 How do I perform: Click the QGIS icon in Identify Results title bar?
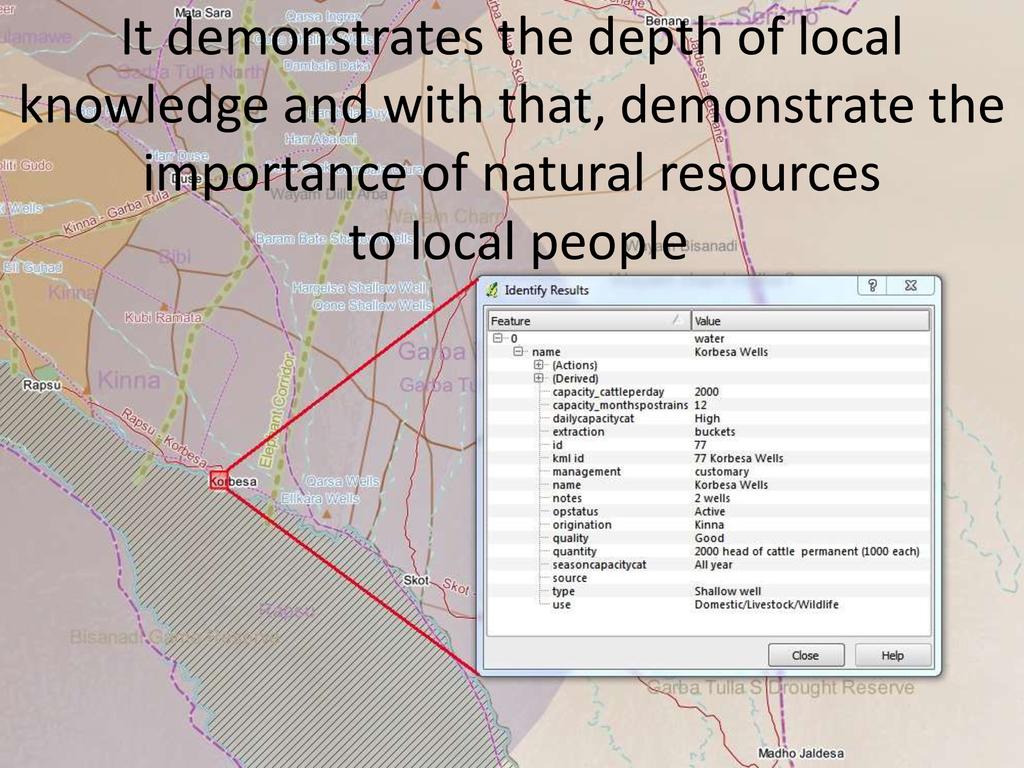coord(492,290)
